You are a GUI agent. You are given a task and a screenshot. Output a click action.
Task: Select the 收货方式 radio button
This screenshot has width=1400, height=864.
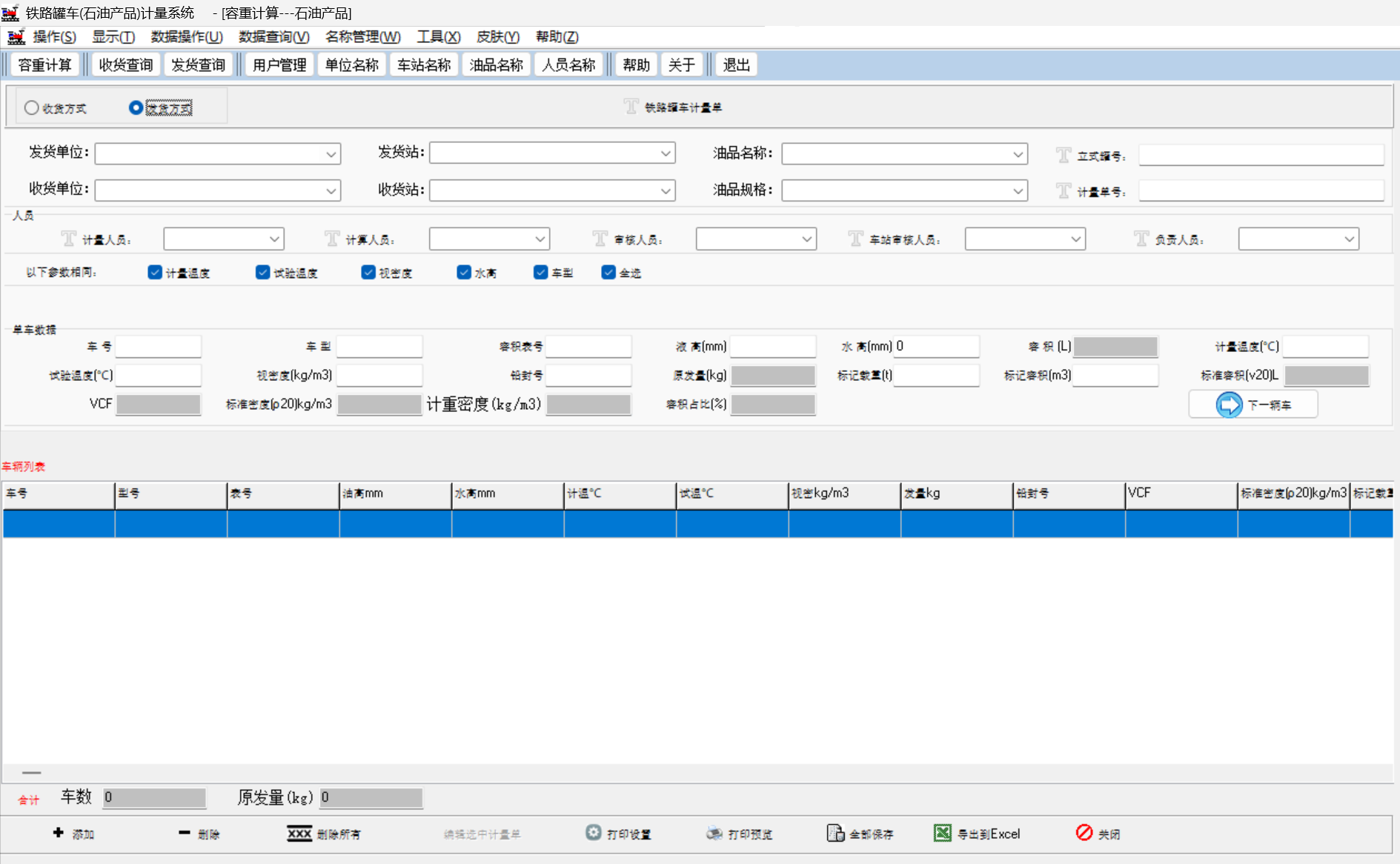point(32,108)
